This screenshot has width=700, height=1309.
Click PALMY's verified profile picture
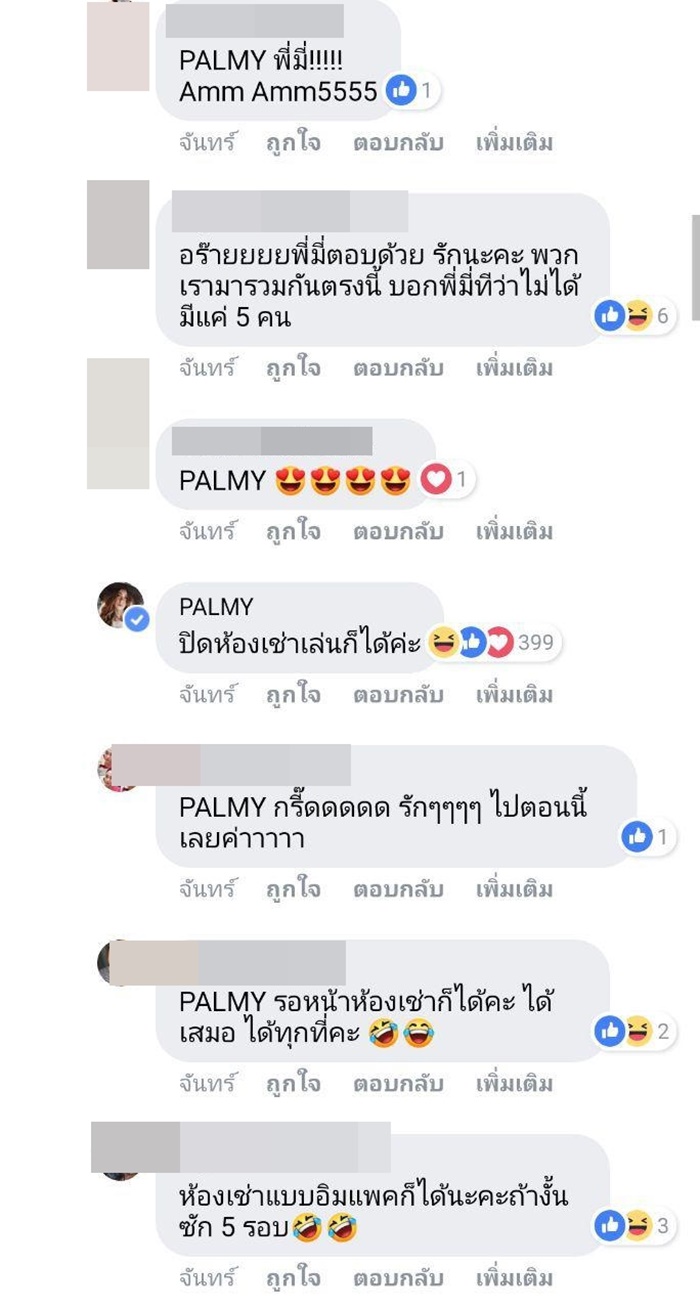[121, 606]
